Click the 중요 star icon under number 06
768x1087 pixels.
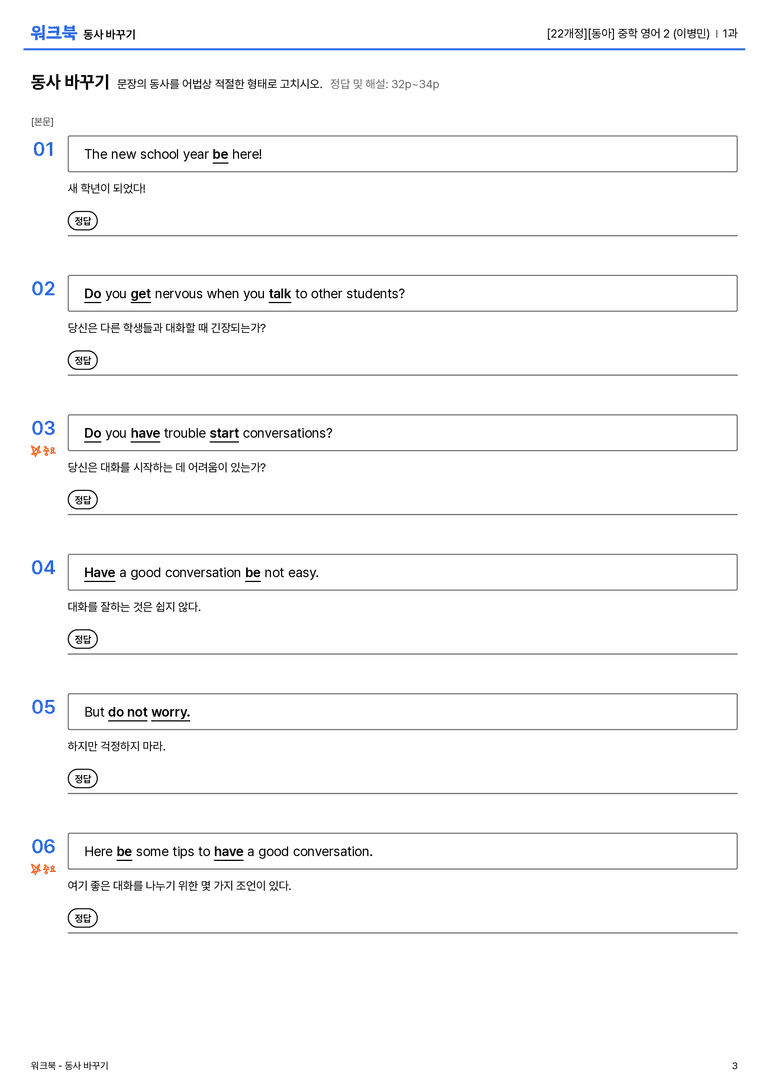pos(43,869)
